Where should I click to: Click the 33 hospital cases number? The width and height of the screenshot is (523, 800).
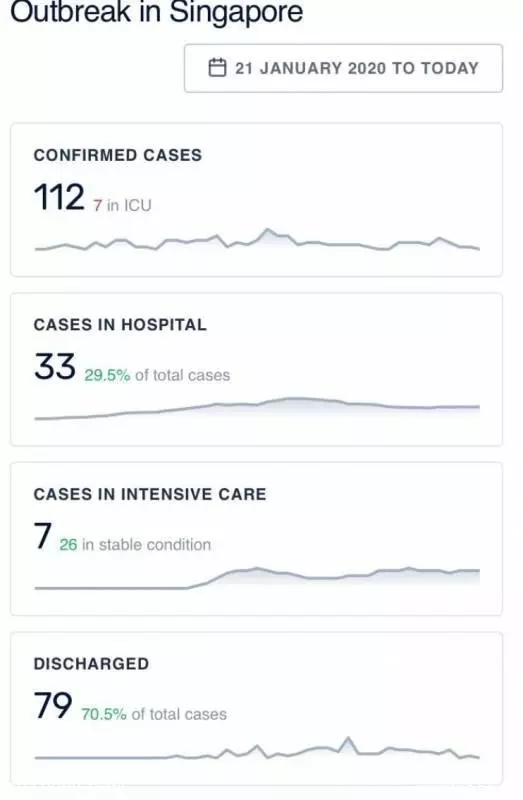55,366
